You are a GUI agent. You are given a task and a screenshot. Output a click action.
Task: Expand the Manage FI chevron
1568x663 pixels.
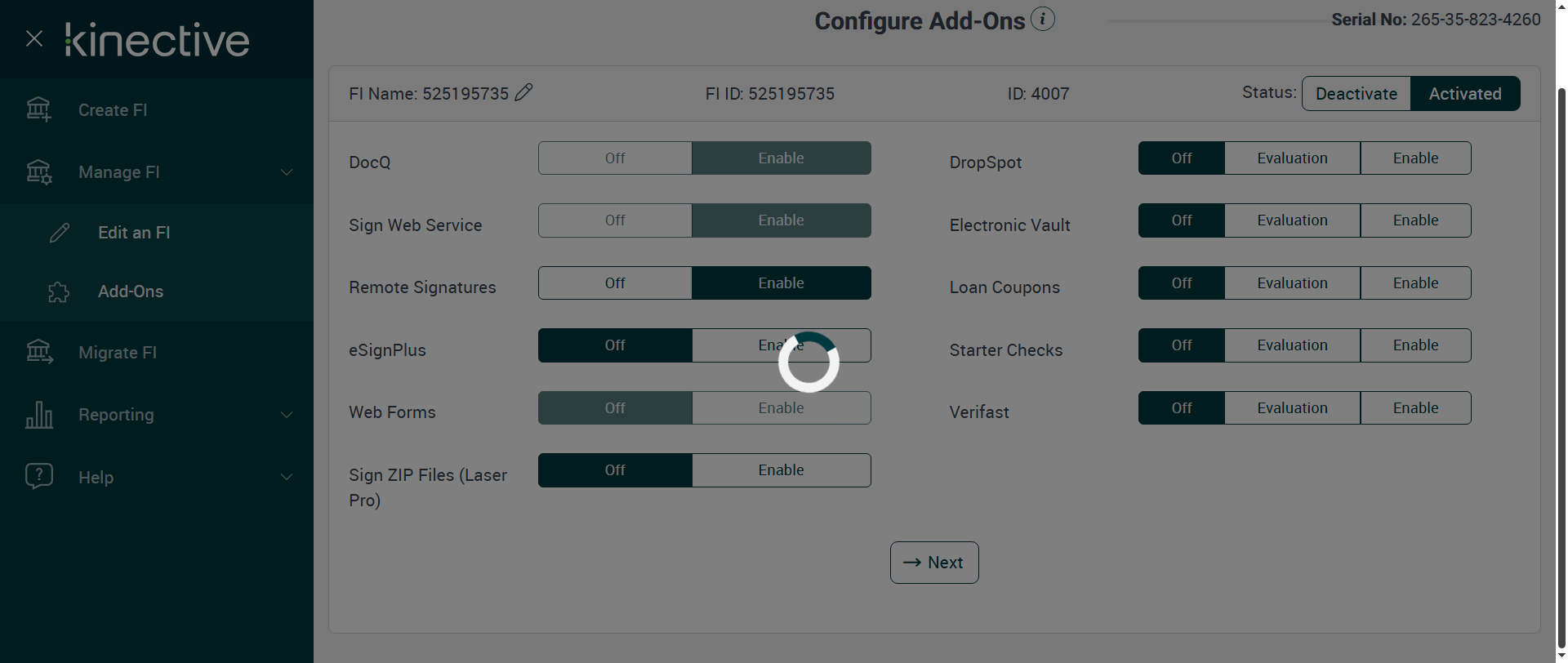click(287, 172)
